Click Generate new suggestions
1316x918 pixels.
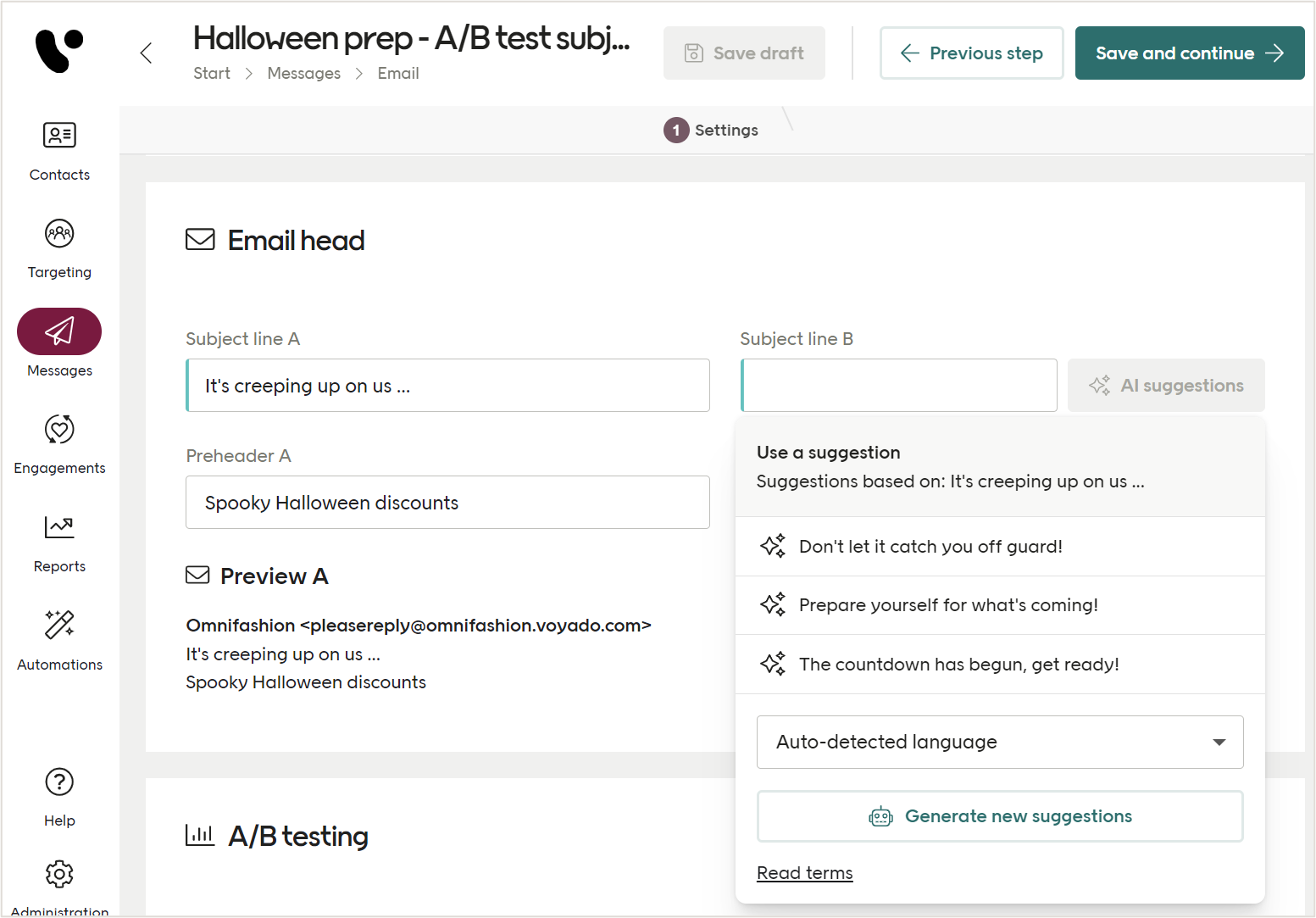coord(1000,815)
